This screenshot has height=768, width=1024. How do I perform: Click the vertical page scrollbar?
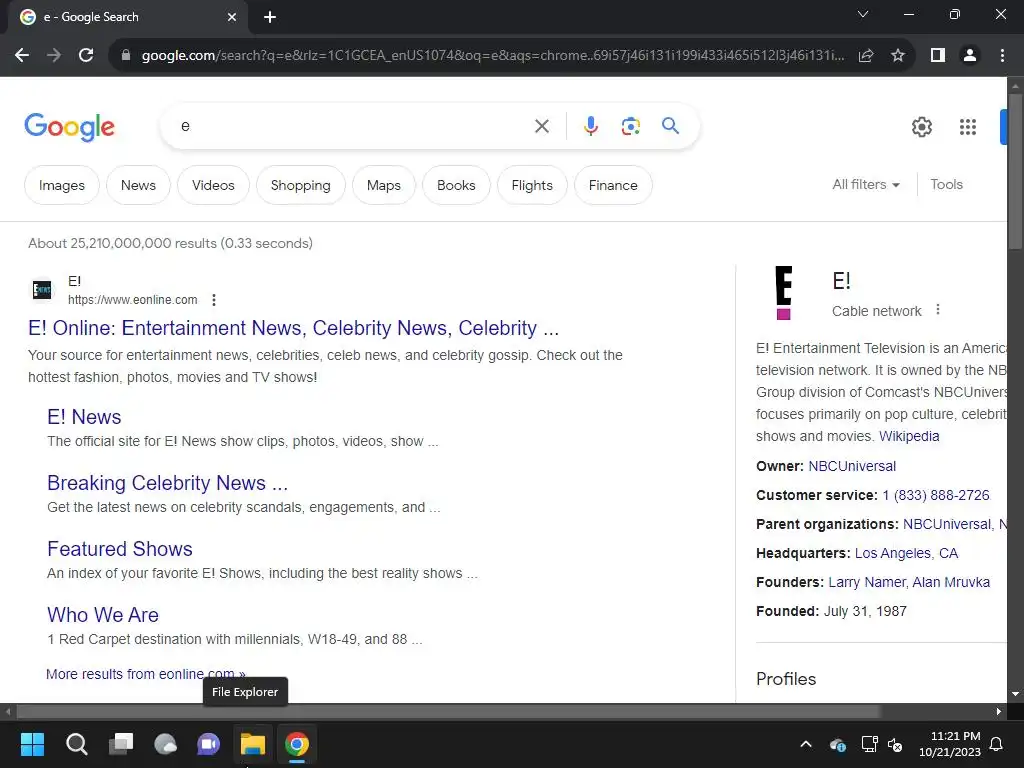pyautogui.click(x=1015, y=170)
